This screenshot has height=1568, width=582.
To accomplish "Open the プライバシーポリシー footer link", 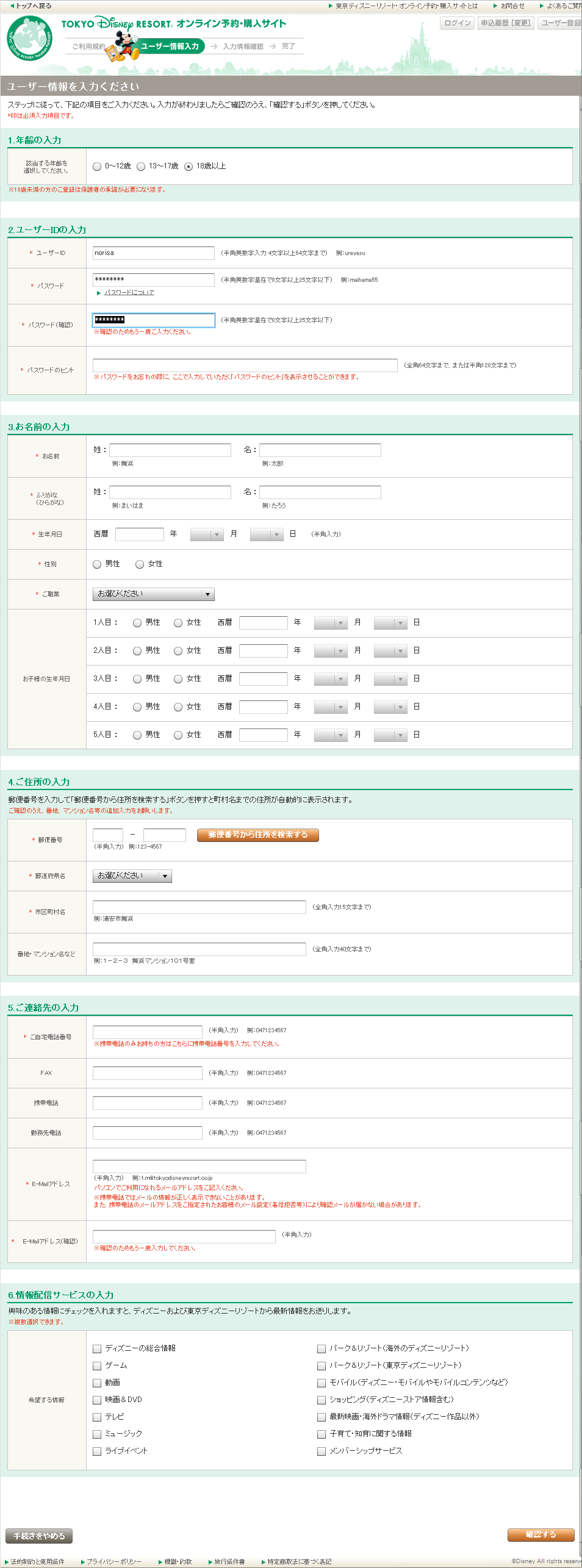I will click(111, 1561).
